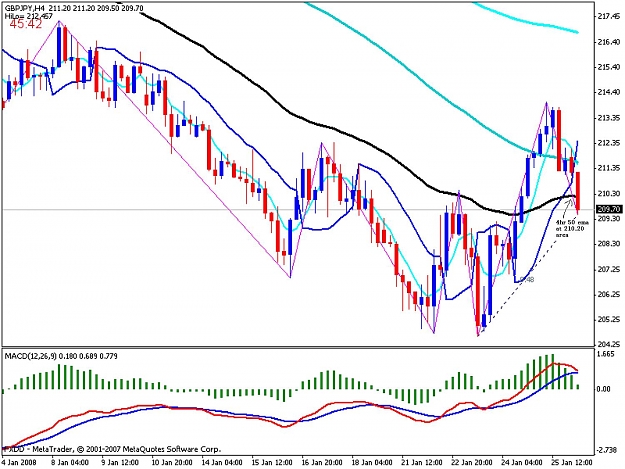
Task: Select the 1.665 MACD scale value
Action: (x=607, y=355)
